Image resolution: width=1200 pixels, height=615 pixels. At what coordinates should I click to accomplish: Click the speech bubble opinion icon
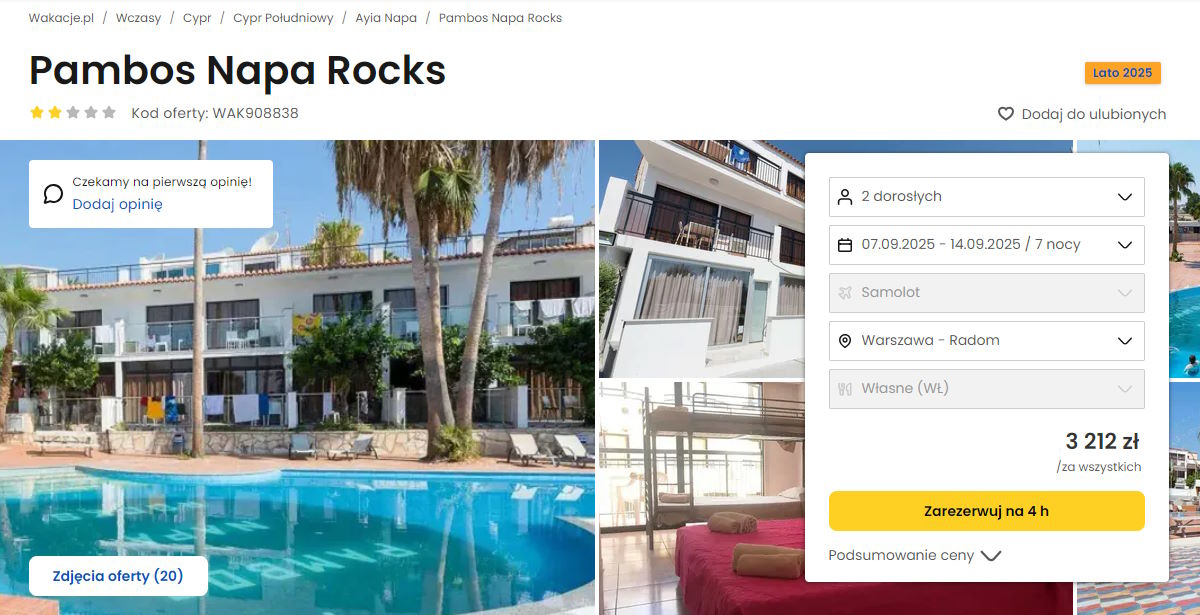(53, 193)
